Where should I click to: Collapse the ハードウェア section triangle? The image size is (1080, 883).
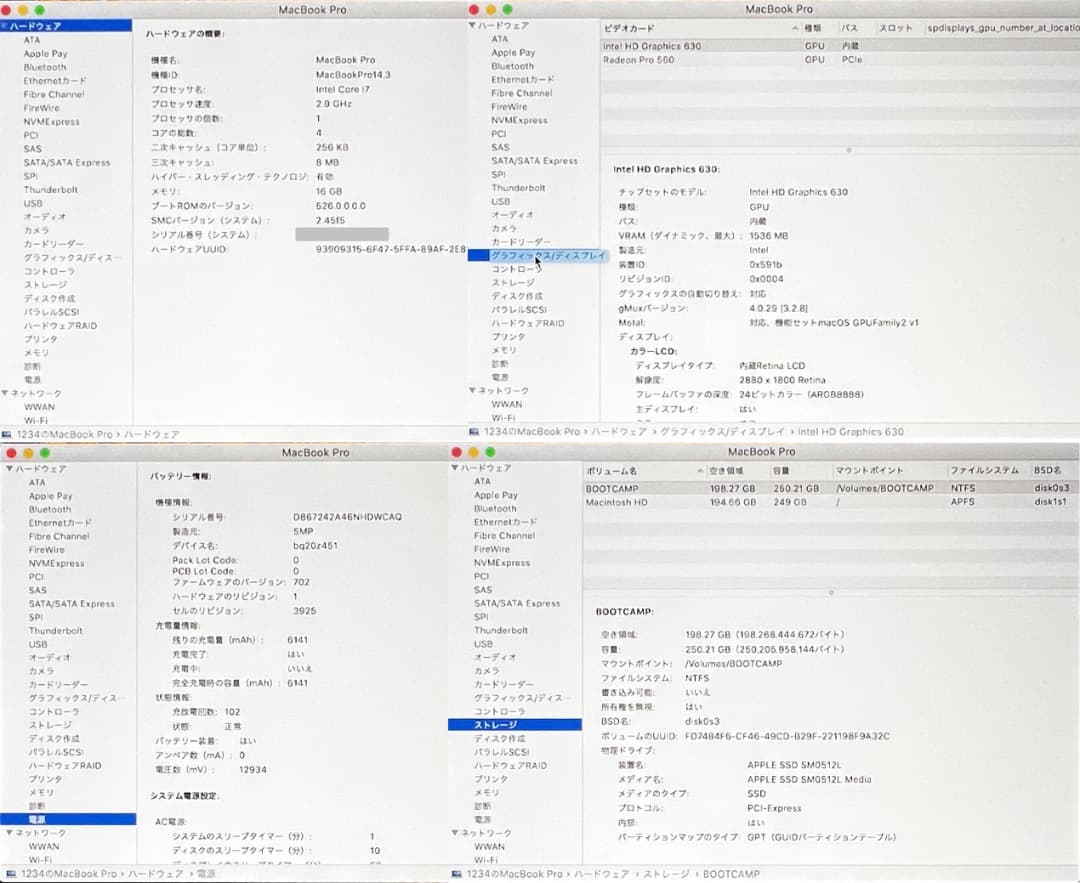6,25
